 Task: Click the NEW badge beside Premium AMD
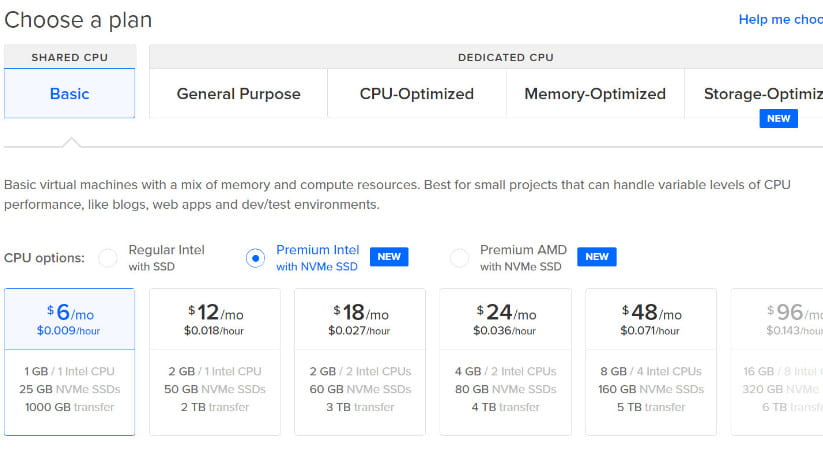coord(597,257)
